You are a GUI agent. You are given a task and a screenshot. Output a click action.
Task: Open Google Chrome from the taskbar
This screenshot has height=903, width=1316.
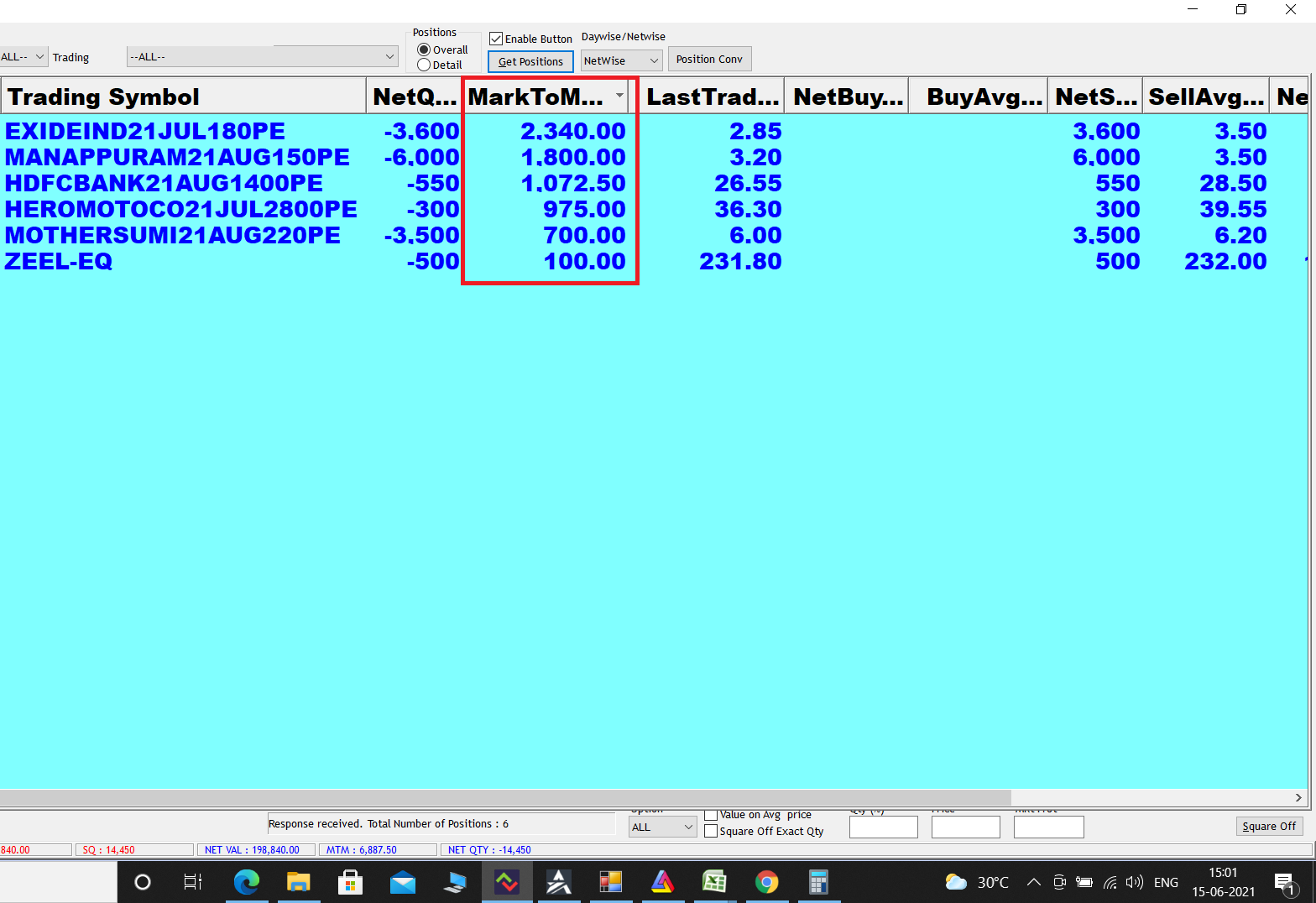[766, 882]
